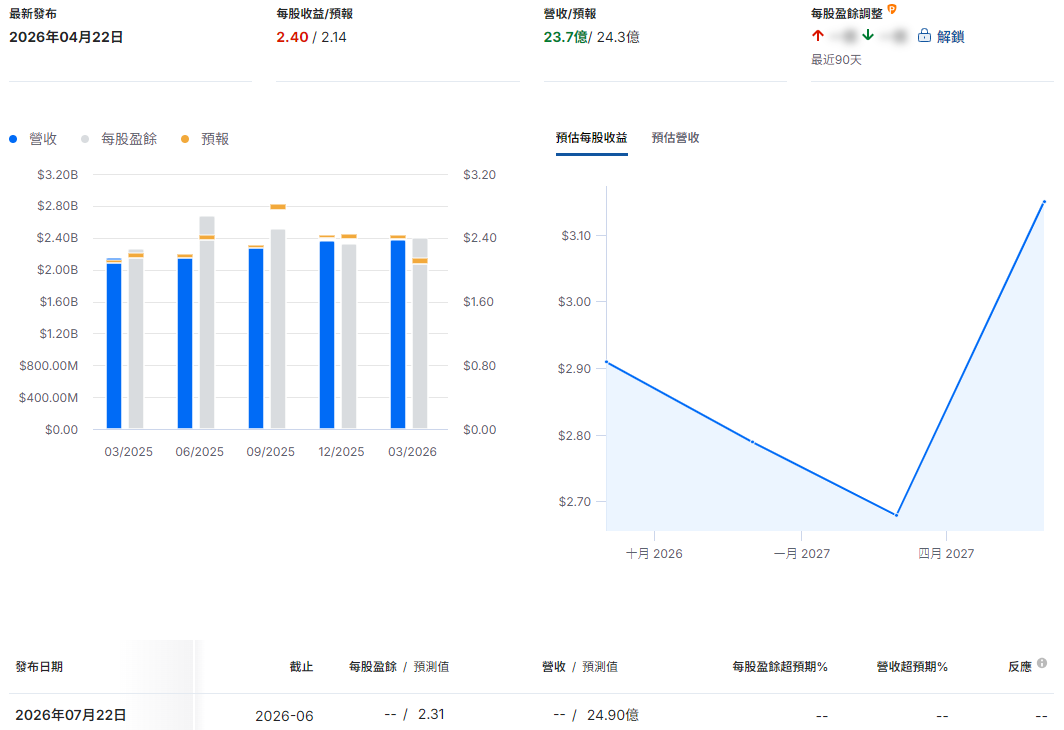This screenshot has height=730, width=1064.
Task: Click the 營收超預期% column header
Action: (x=912, y=667)
